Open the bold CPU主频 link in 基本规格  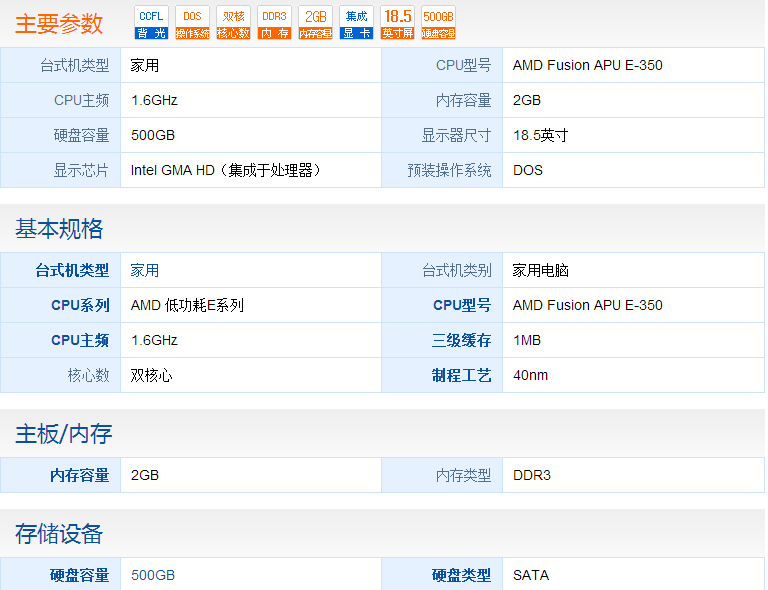pyautogui.click(x=80, y=340)
